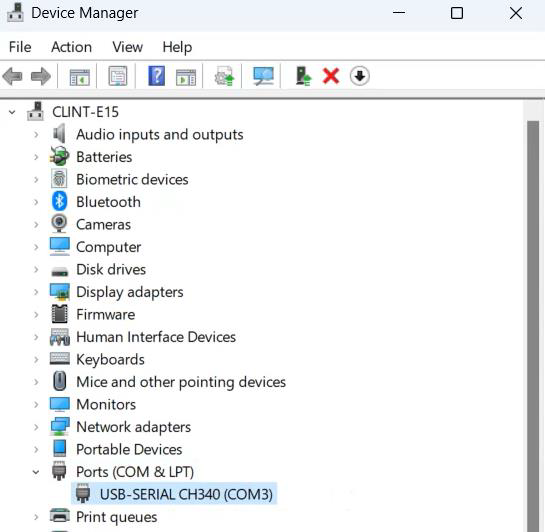This screenshot has height=532, width=545.
Task: Collapse the Ports (COM & LPT) chevron
Action: (x=36, y=472)
